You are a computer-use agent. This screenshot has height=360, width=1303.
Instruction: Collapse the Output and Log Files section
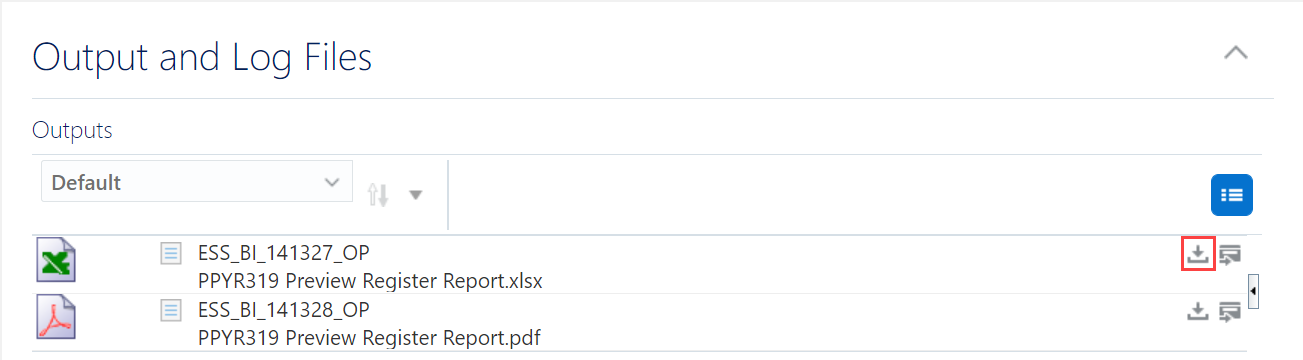pyautogui.click(x=1236, y=53)
